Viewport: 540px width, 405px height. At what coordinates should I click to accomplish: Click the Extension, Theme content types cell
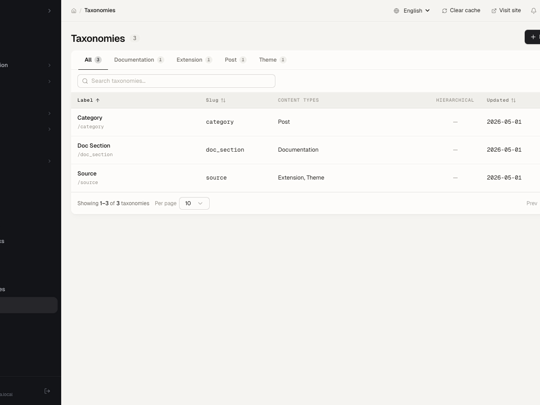pyautogui.click(x=301, y=178)
